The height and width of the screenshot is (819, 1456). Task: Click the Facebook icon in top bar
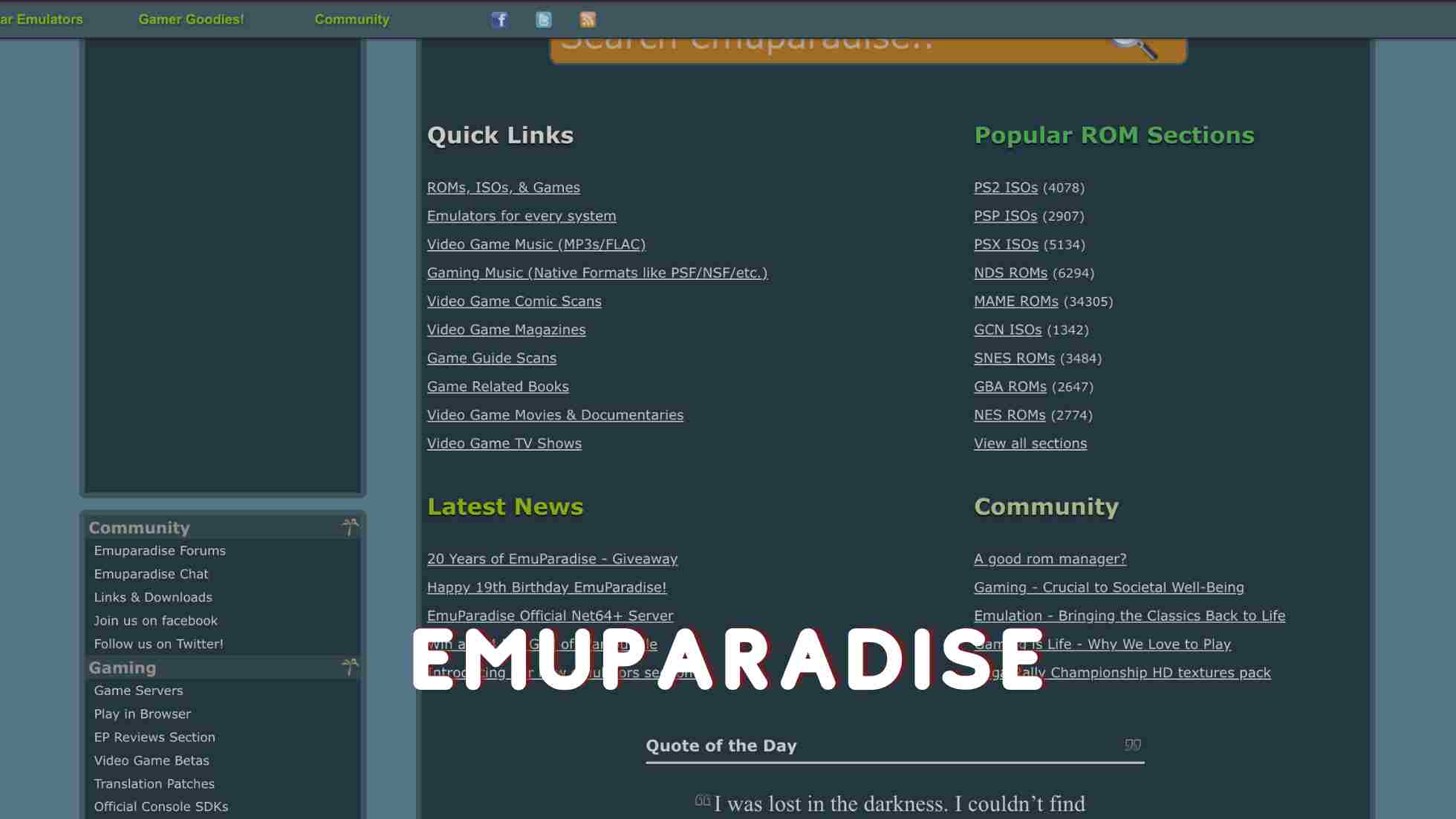click(x=499, y=19)
